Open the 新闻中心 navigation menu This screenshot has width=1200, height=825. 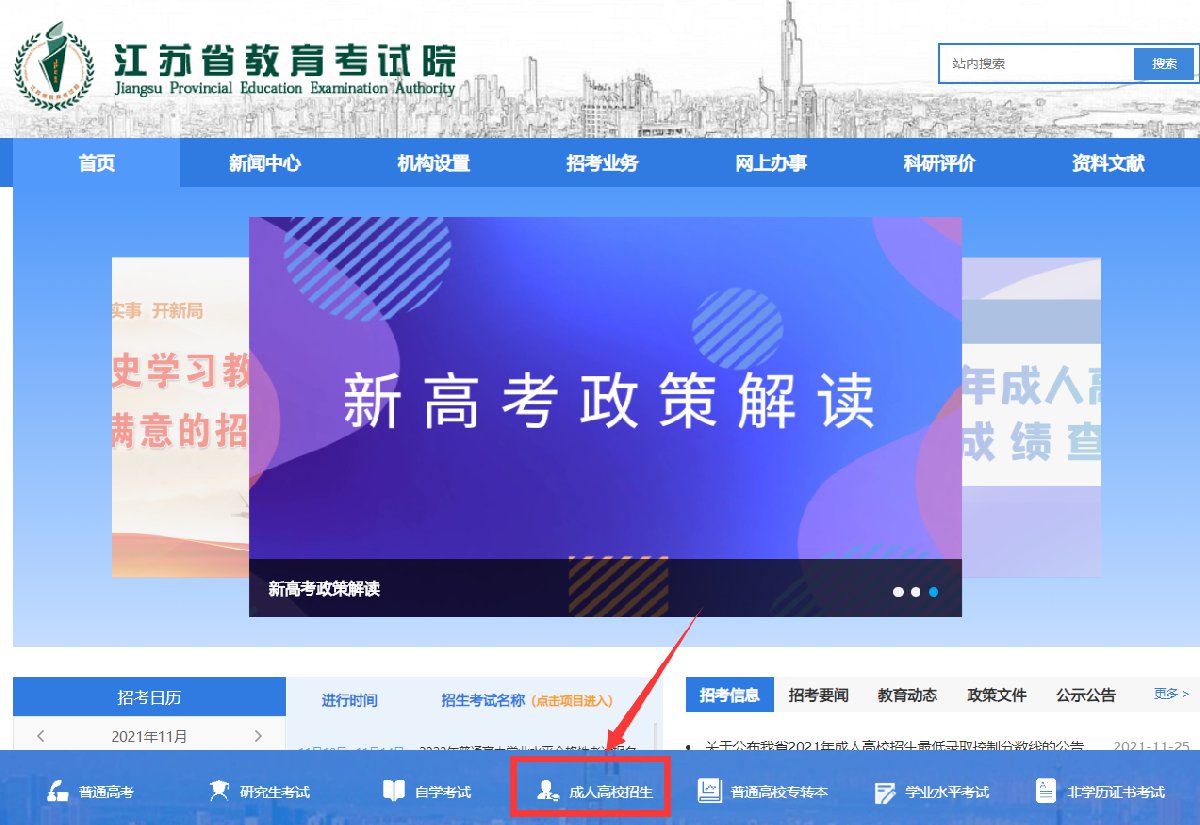click(265, 164)
